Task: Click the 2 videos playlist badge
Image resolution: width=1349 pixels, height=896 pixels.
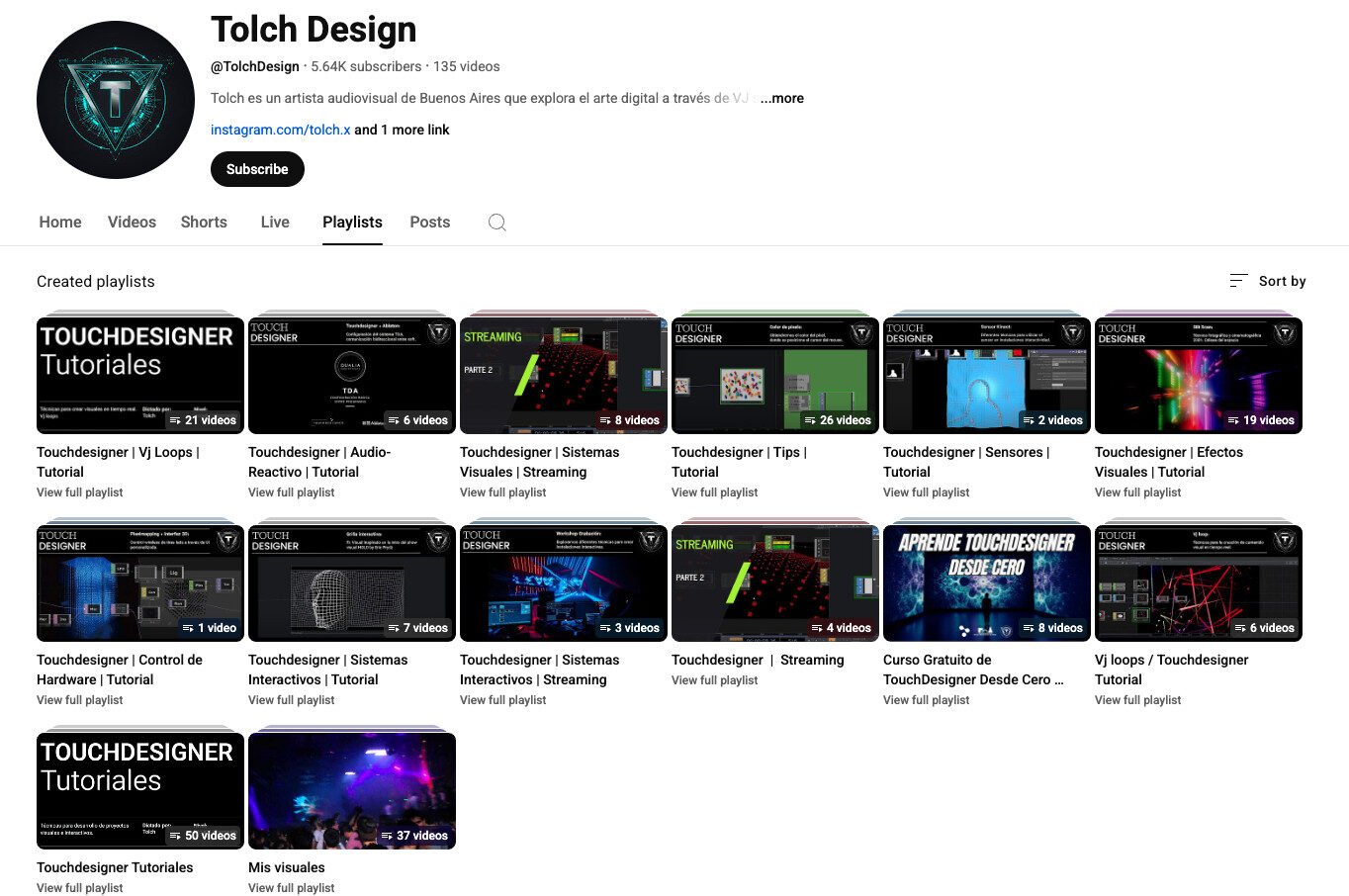Action: pyautogui.click(x=1052, y=420)
